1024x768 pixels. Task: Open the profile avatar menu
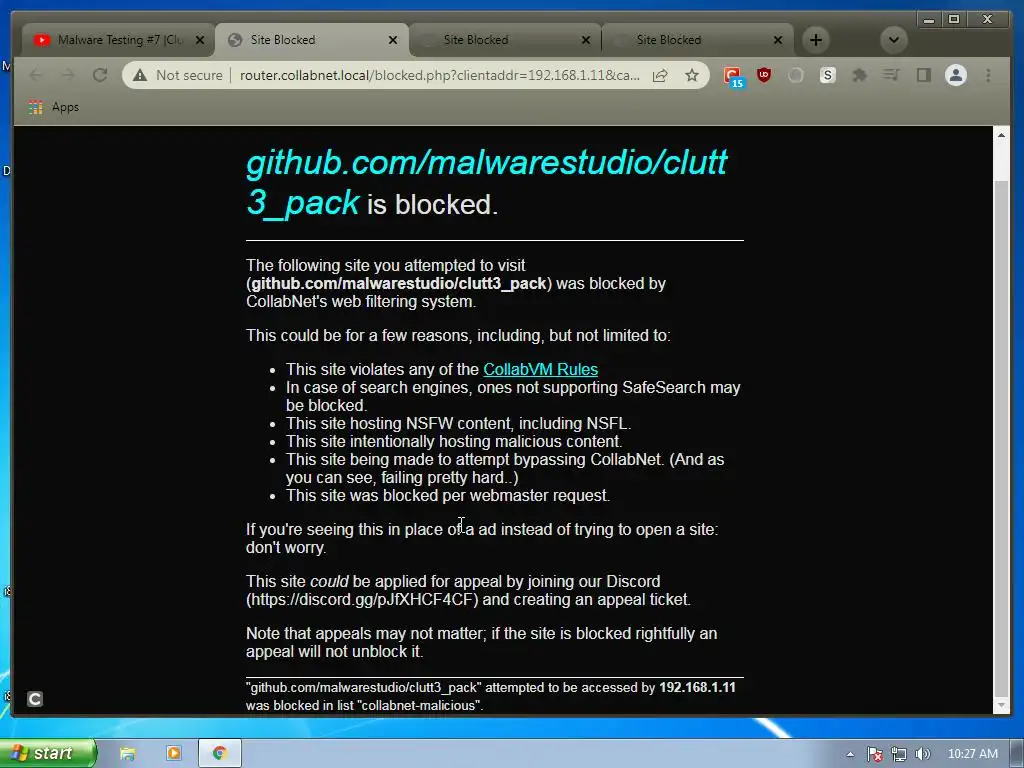click(955, 75)
